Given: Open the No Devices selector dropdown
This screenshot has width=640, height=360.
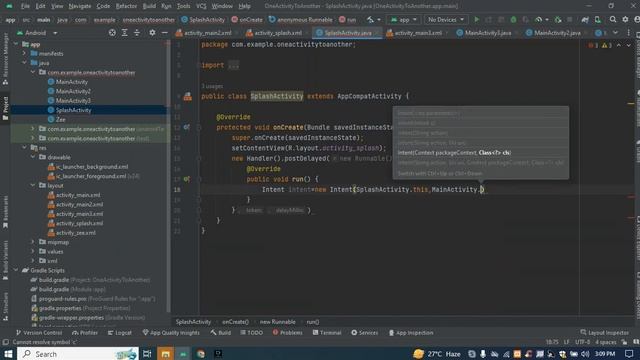Looking at the screenshot, I should (x=446, y=20).
